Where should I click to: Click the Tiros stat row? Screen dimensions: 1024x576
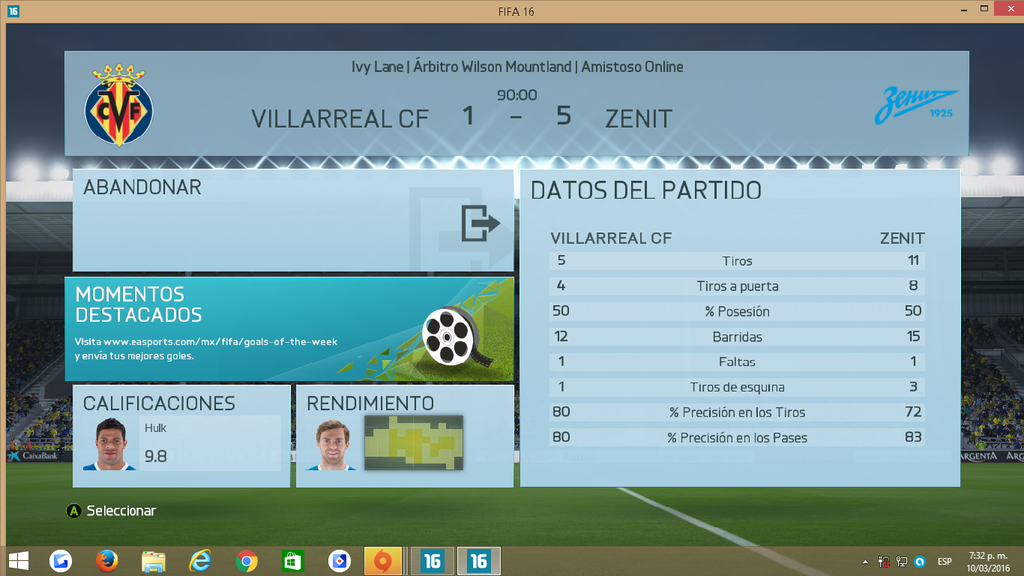[x=737, y=261]
